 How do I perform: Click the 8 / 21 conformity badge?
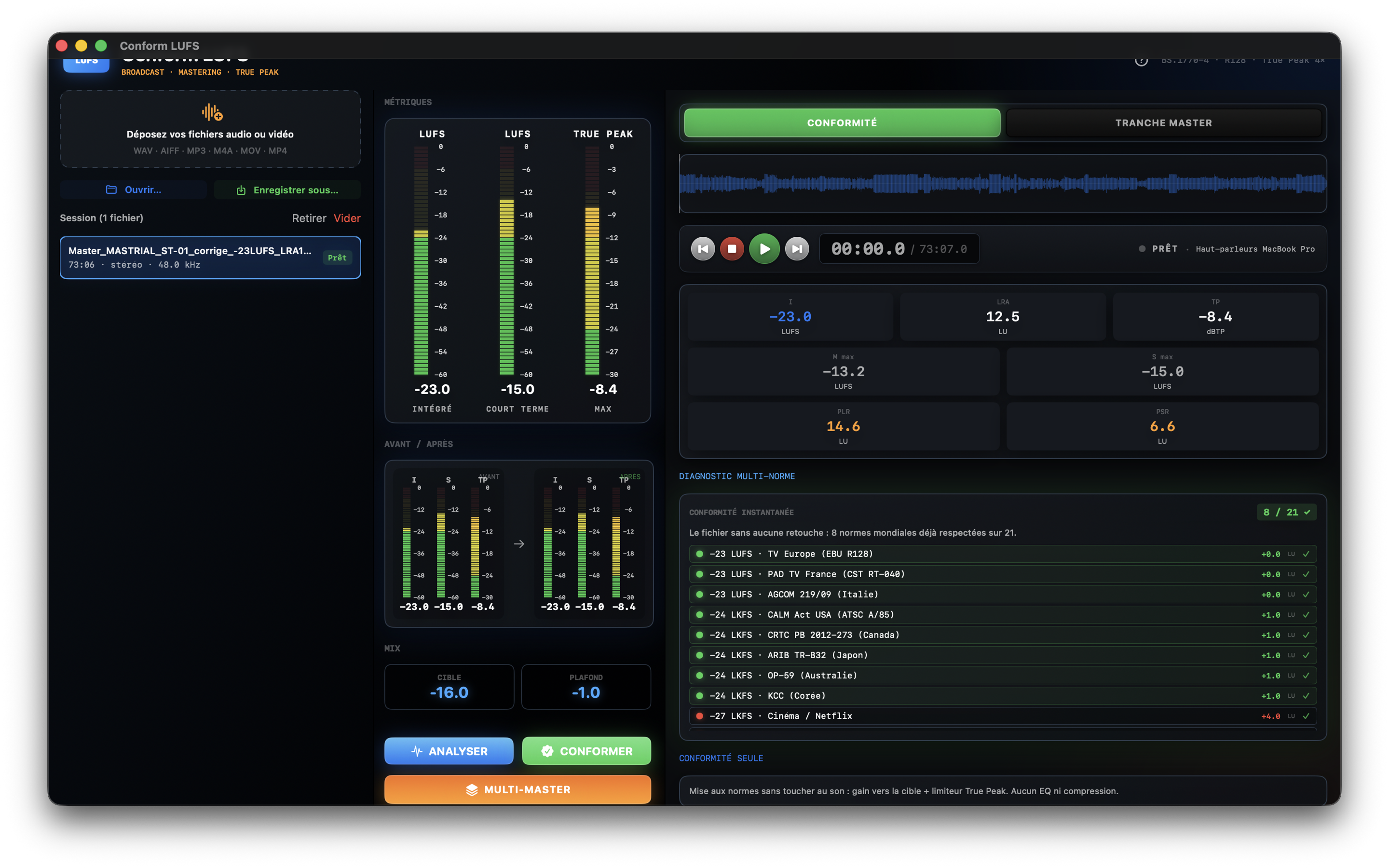point(1286,512)
